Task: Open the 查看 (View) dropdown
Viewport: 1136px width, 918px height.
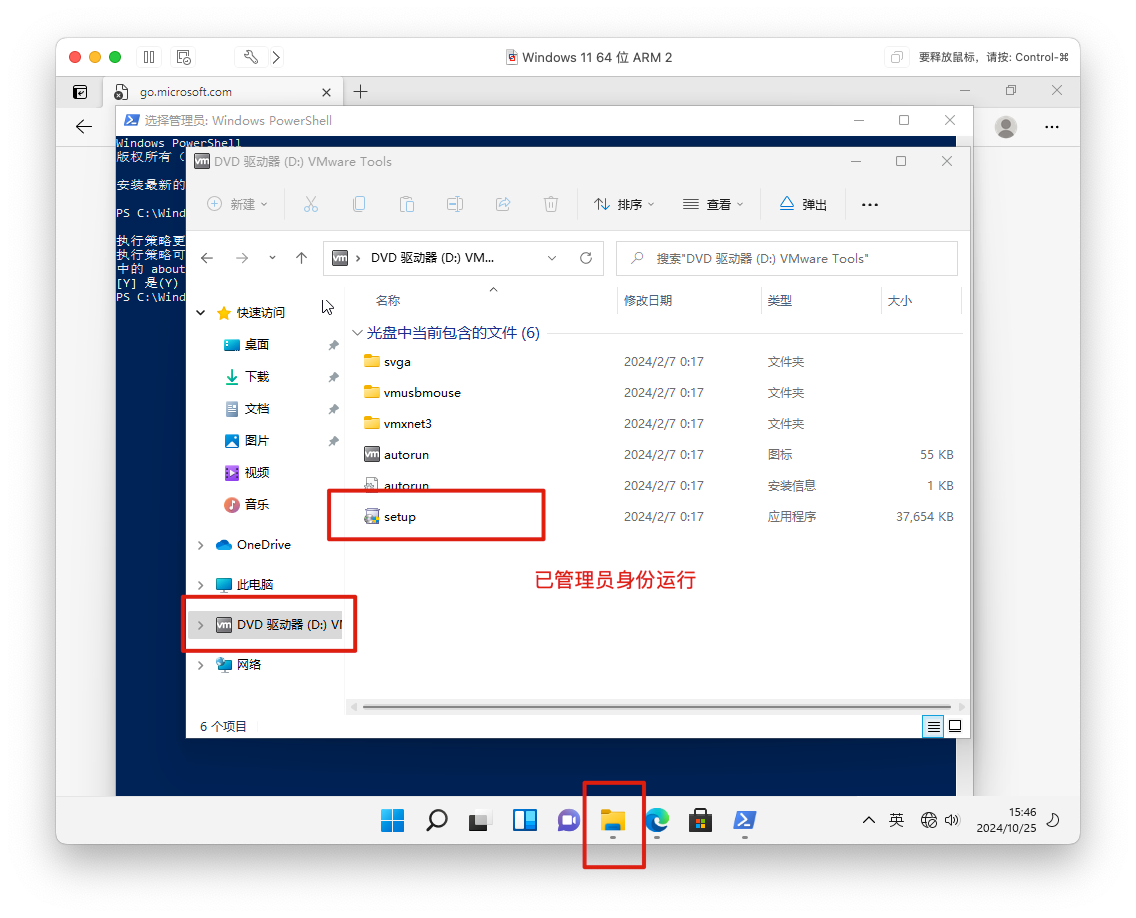Action: coord(713,204)
